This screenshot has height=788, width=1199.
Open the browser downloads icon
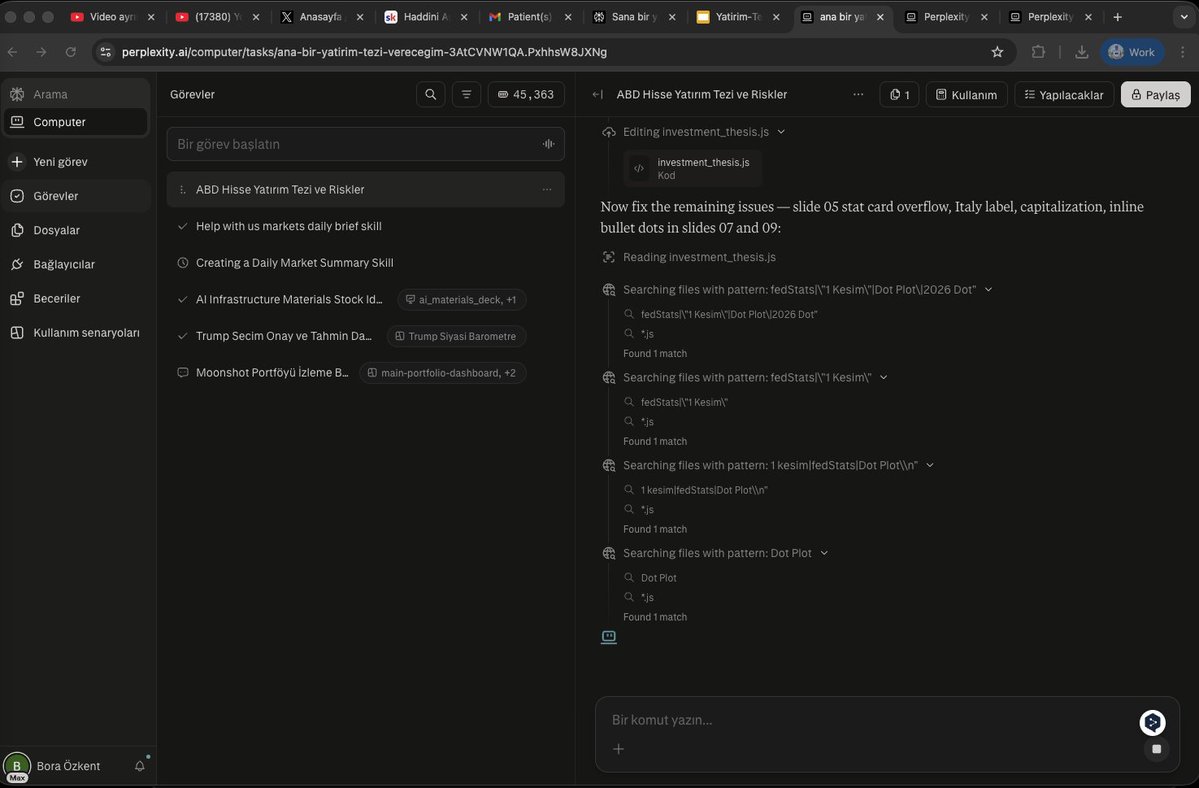point(1081,52)
